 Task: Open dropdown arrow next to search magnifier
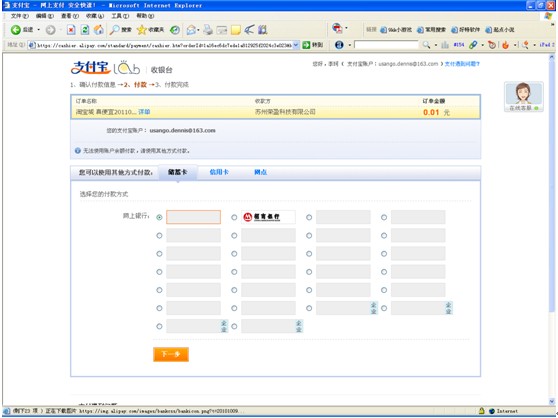[x=436, y=45]
